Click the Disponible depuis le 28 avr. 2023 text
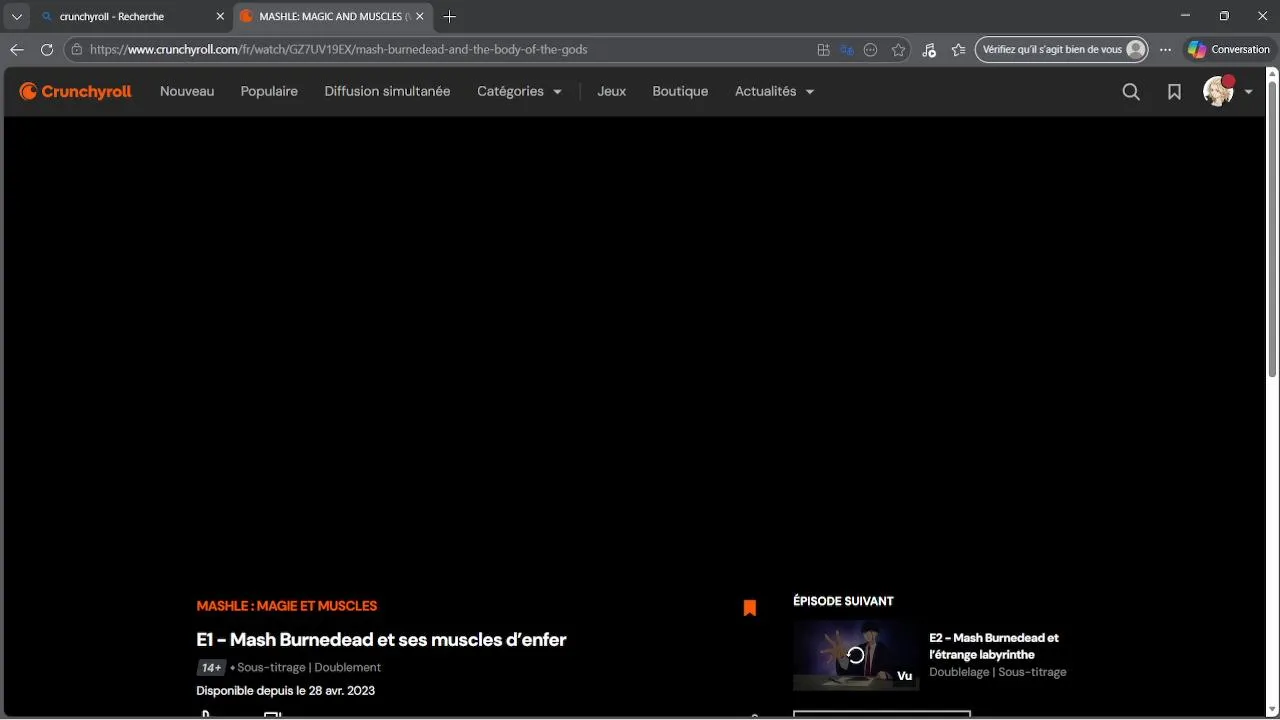The width and height of the screenshot is (1280, 720). [285, 690]
